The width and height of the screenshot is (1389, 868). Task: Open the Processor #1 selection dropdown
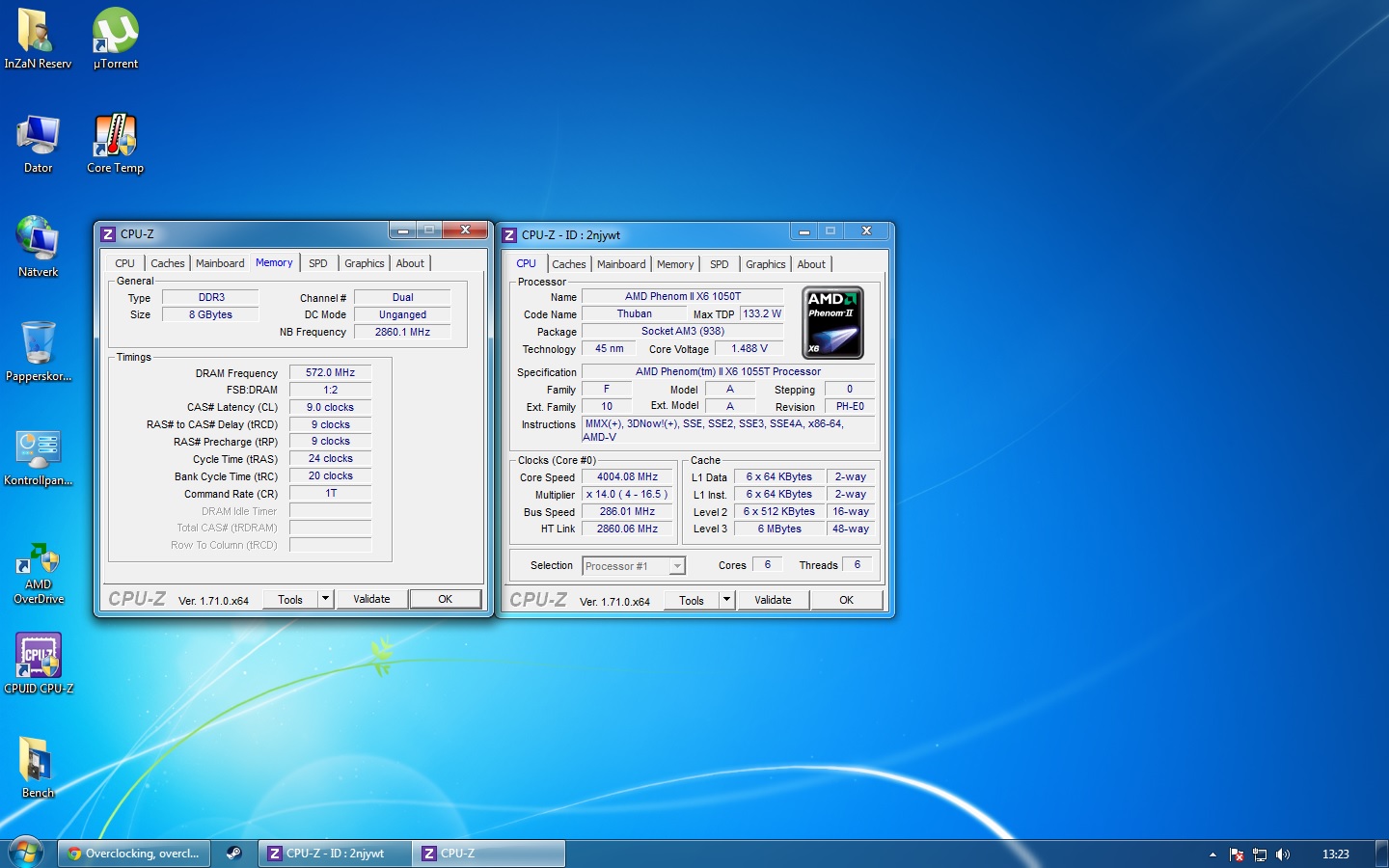coord(633,566)
